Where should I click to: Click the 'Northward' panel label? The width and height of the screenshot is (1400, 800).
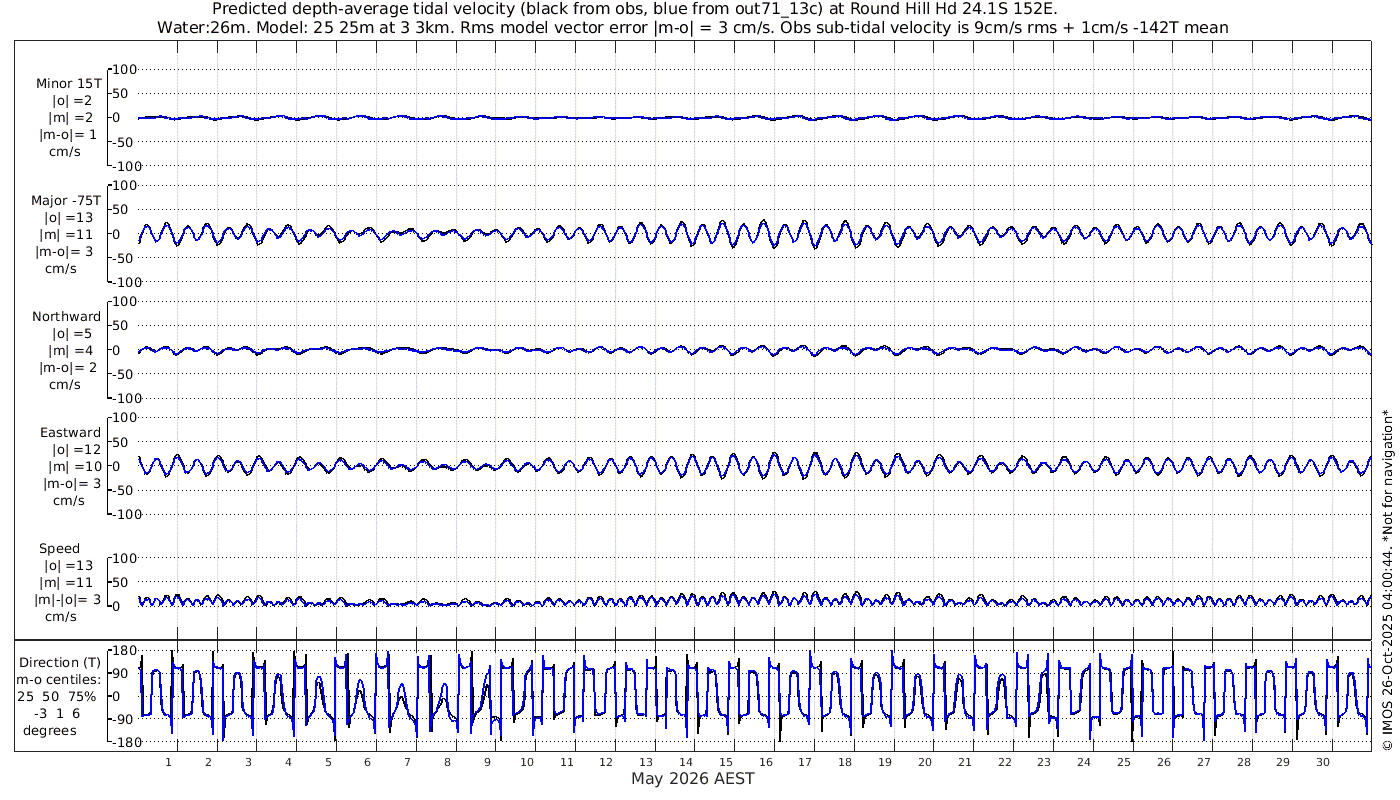[67, 316]
